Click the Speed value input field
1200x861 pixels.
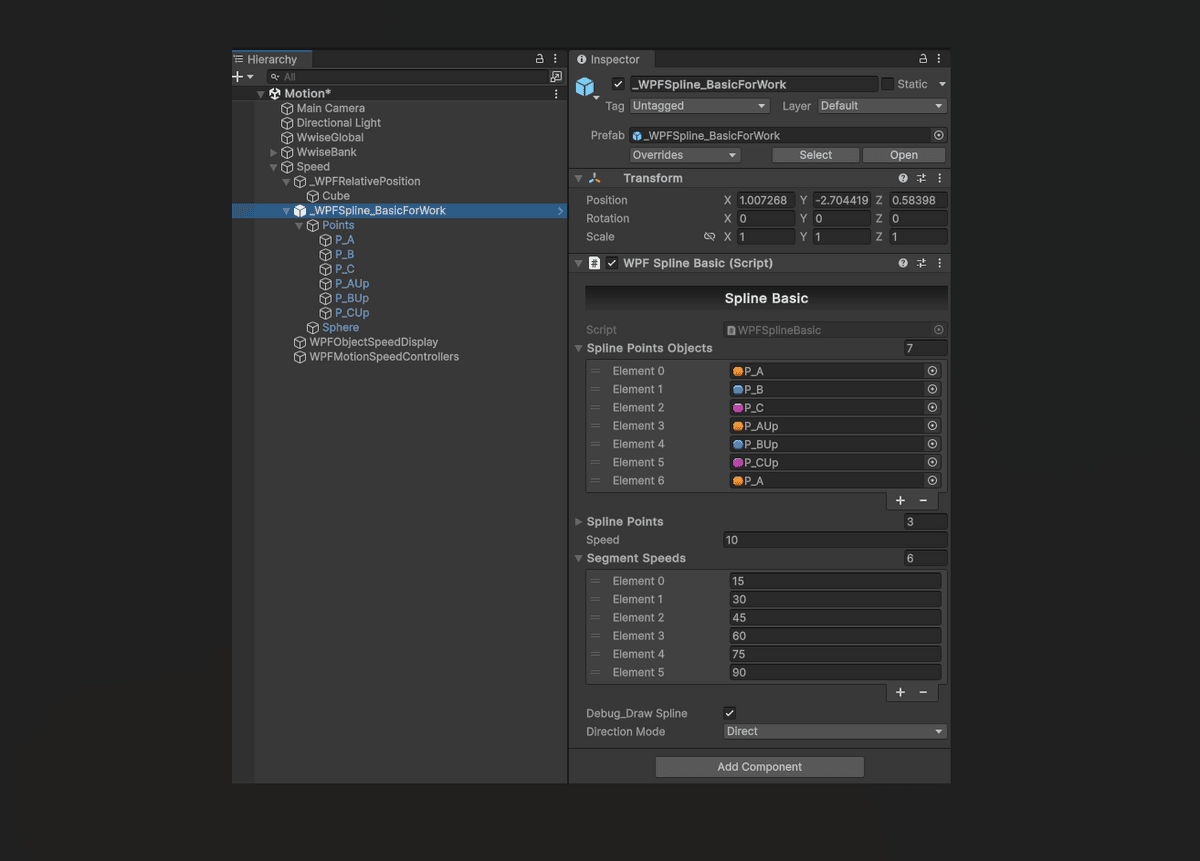click(x=835, y=540)
